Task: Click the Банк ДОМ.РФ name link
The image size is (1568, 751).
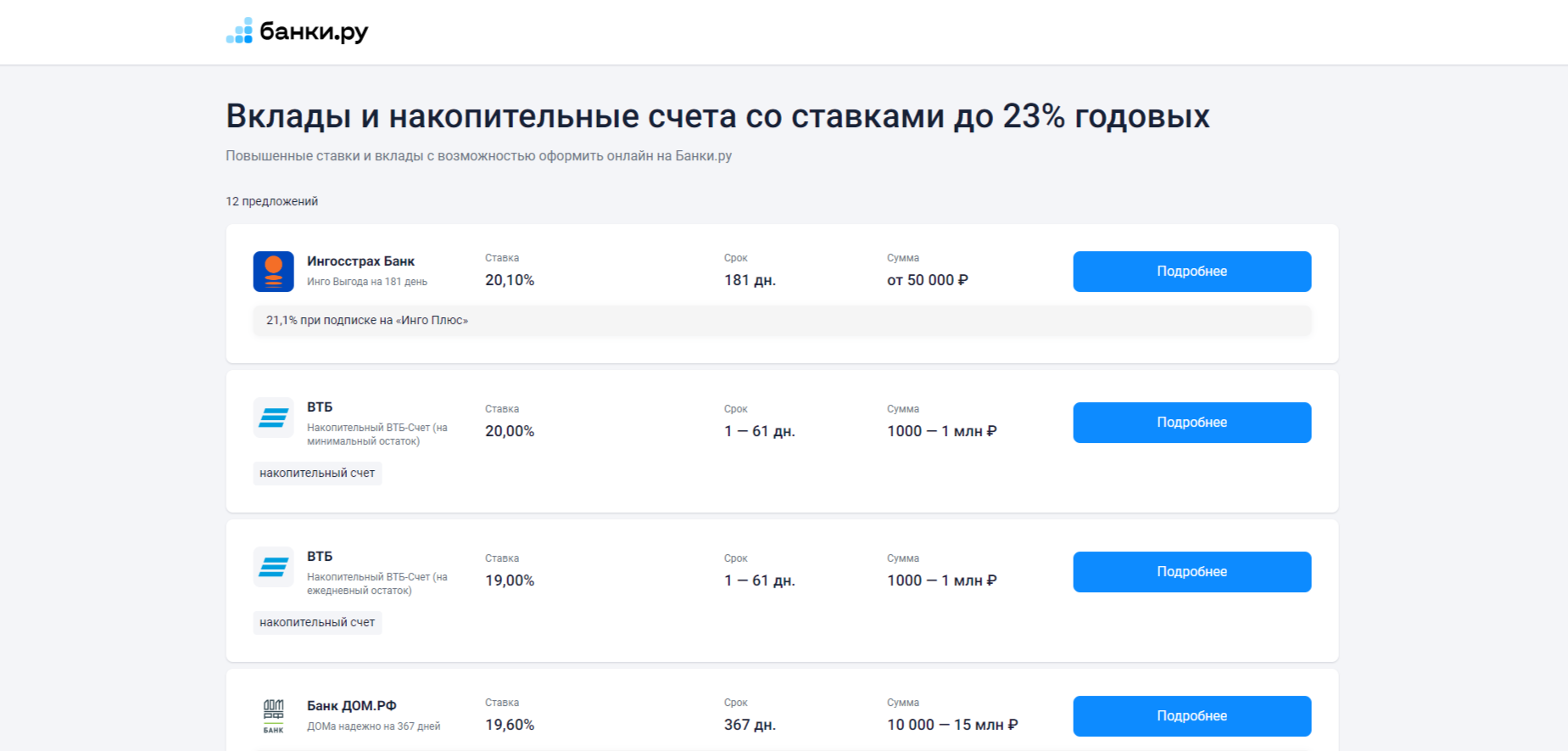Action: pos(351,706)
